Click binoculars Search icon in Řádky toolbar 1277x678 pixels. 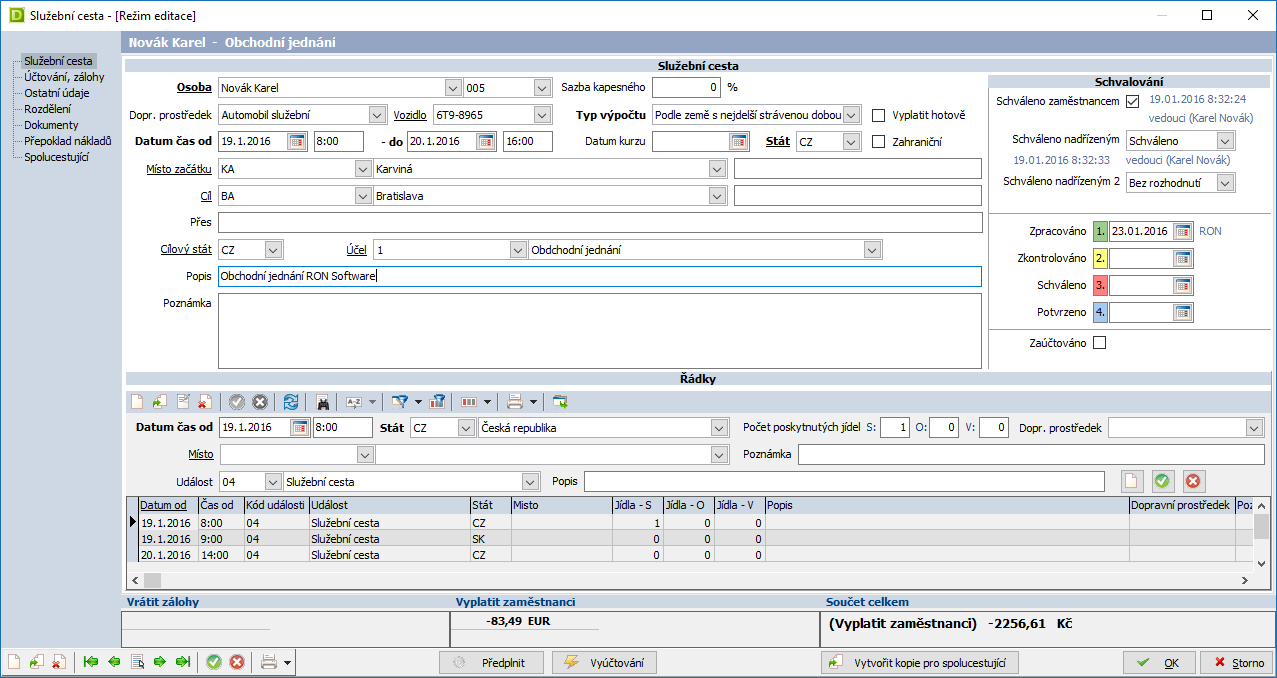[x=323, y=402]
